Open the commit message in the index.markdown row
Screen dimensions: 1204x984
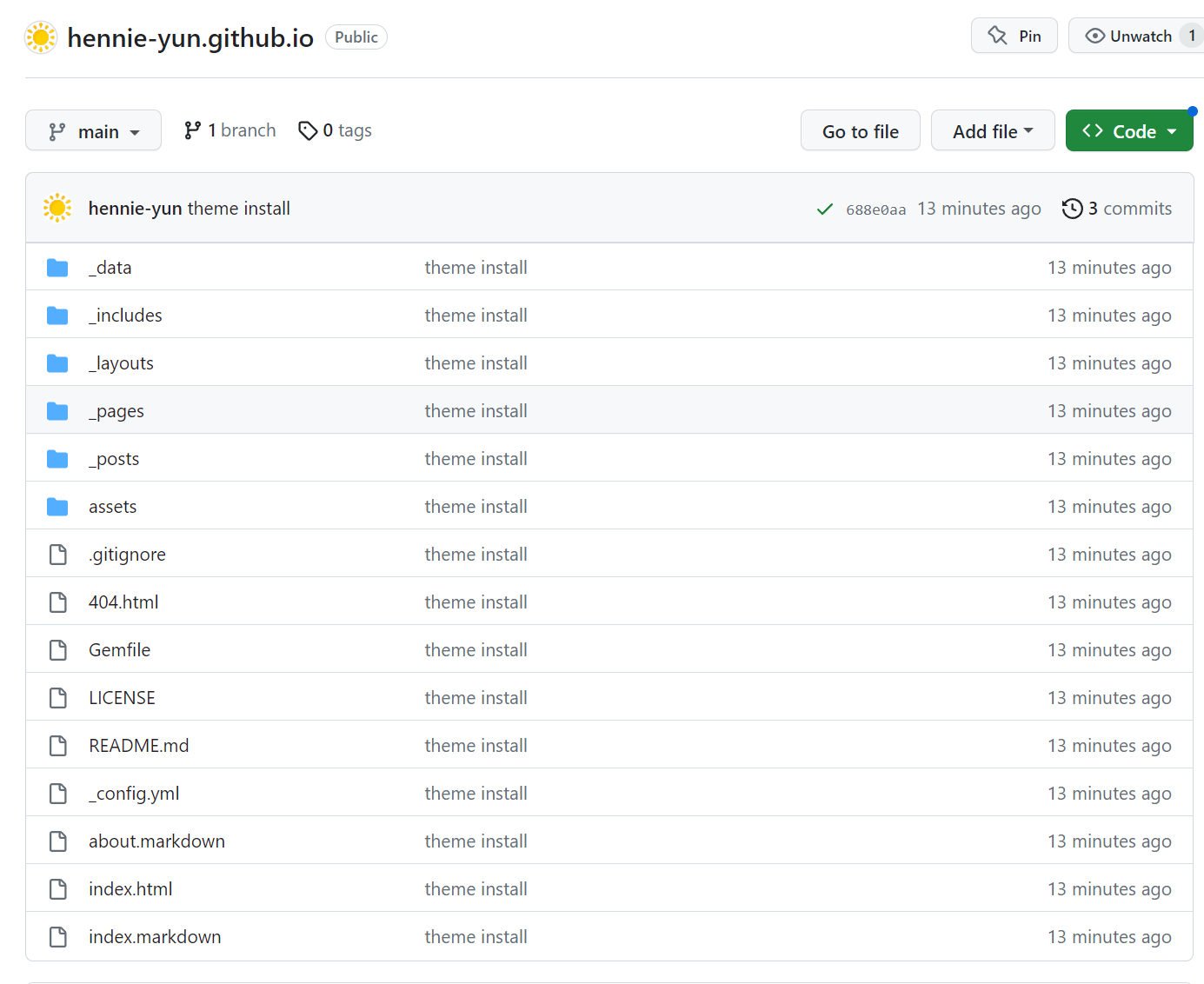pos(476,937)
